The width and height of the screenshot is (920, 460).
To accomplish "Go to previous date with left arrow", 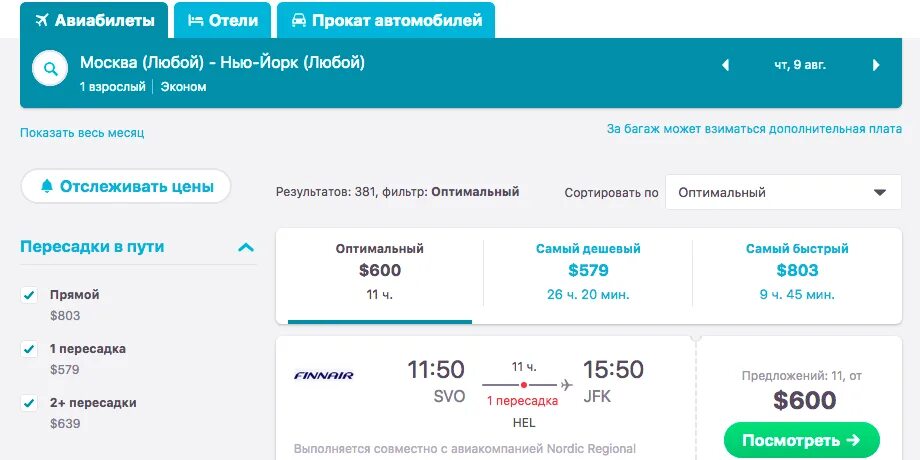I will point(725,65).
